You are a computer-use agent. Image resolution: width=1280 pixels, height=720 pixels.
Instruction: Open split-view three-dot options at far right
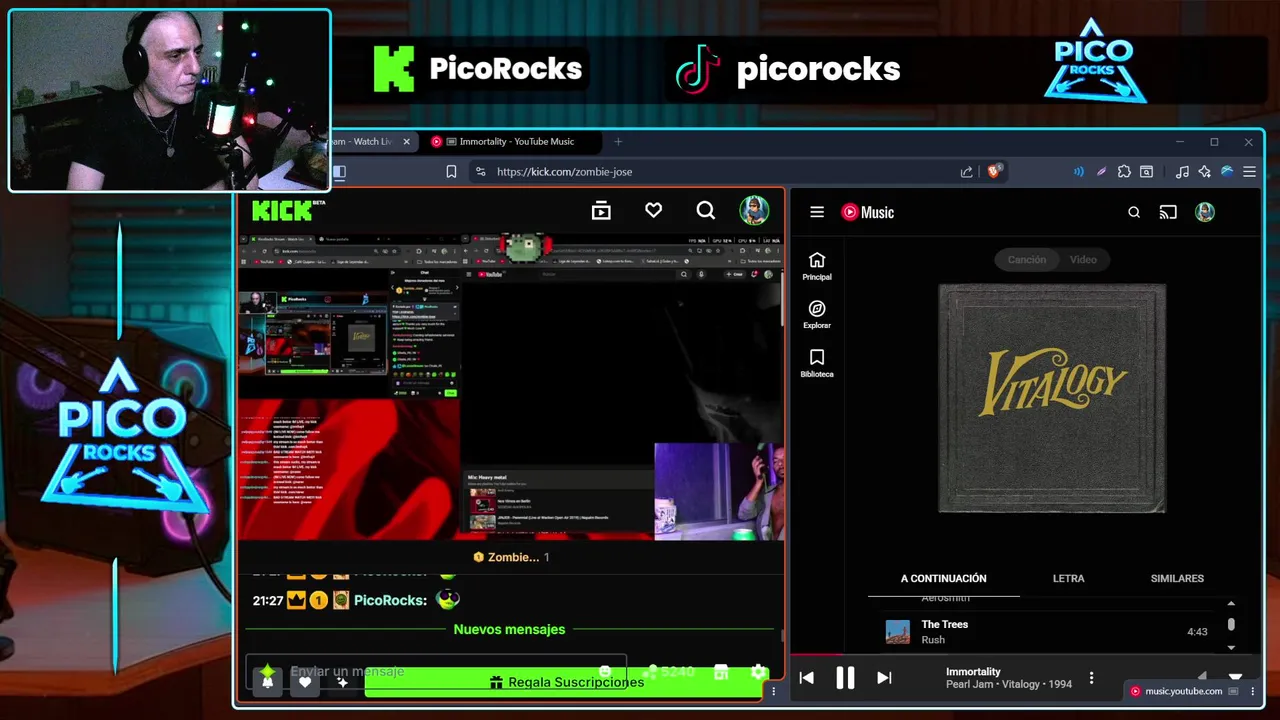[1252, 691]
